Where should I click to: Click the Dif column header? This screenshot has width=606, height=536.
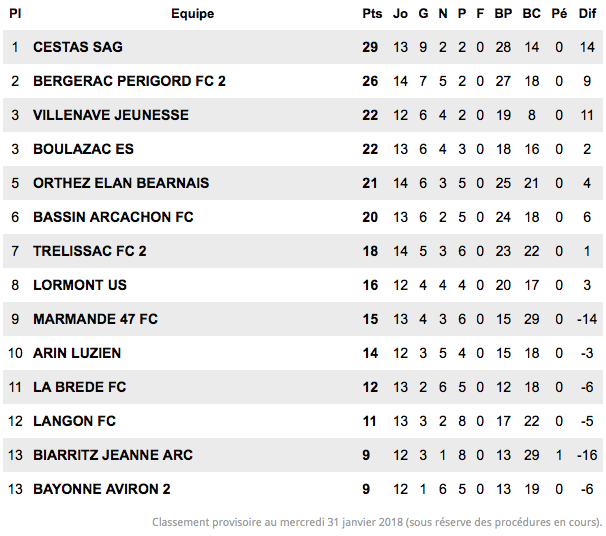tap(587, 14)
